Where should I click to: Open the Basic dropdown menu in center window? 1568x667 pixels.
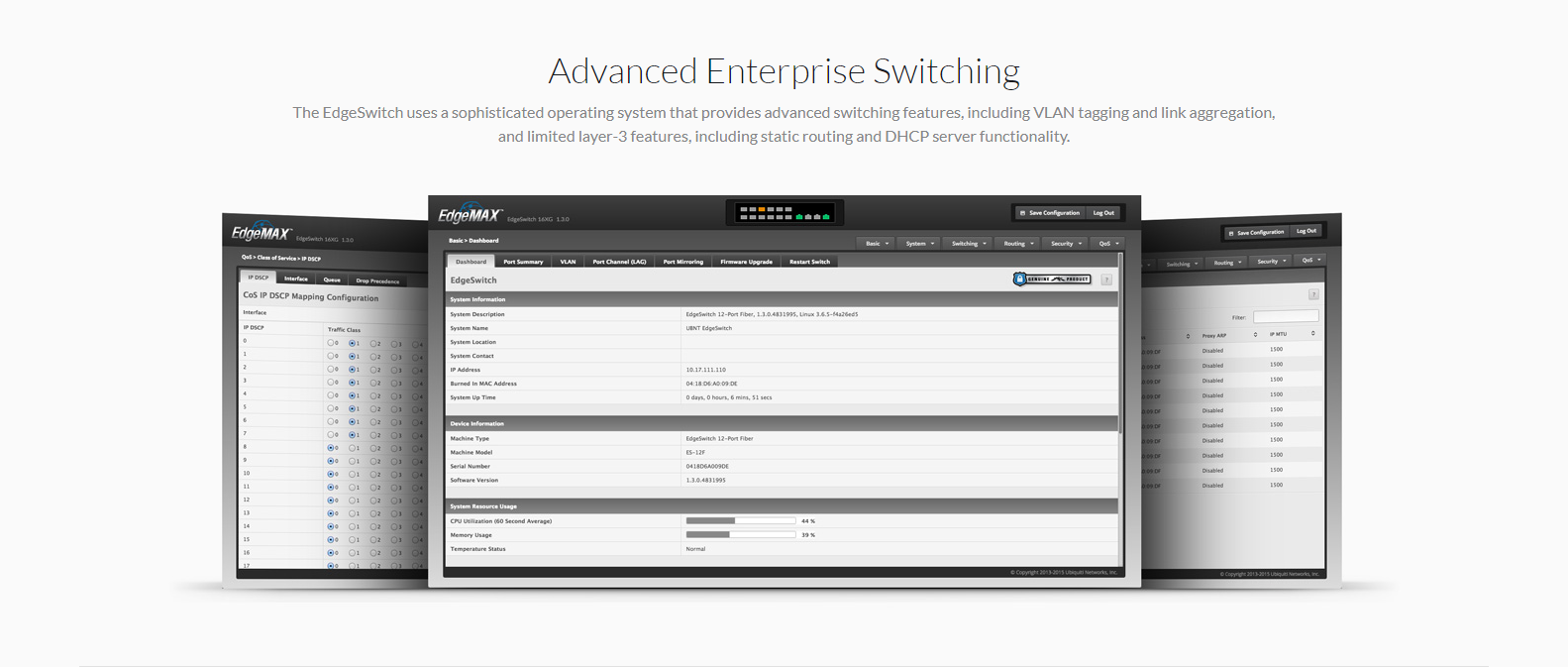(x=877, y=243)
